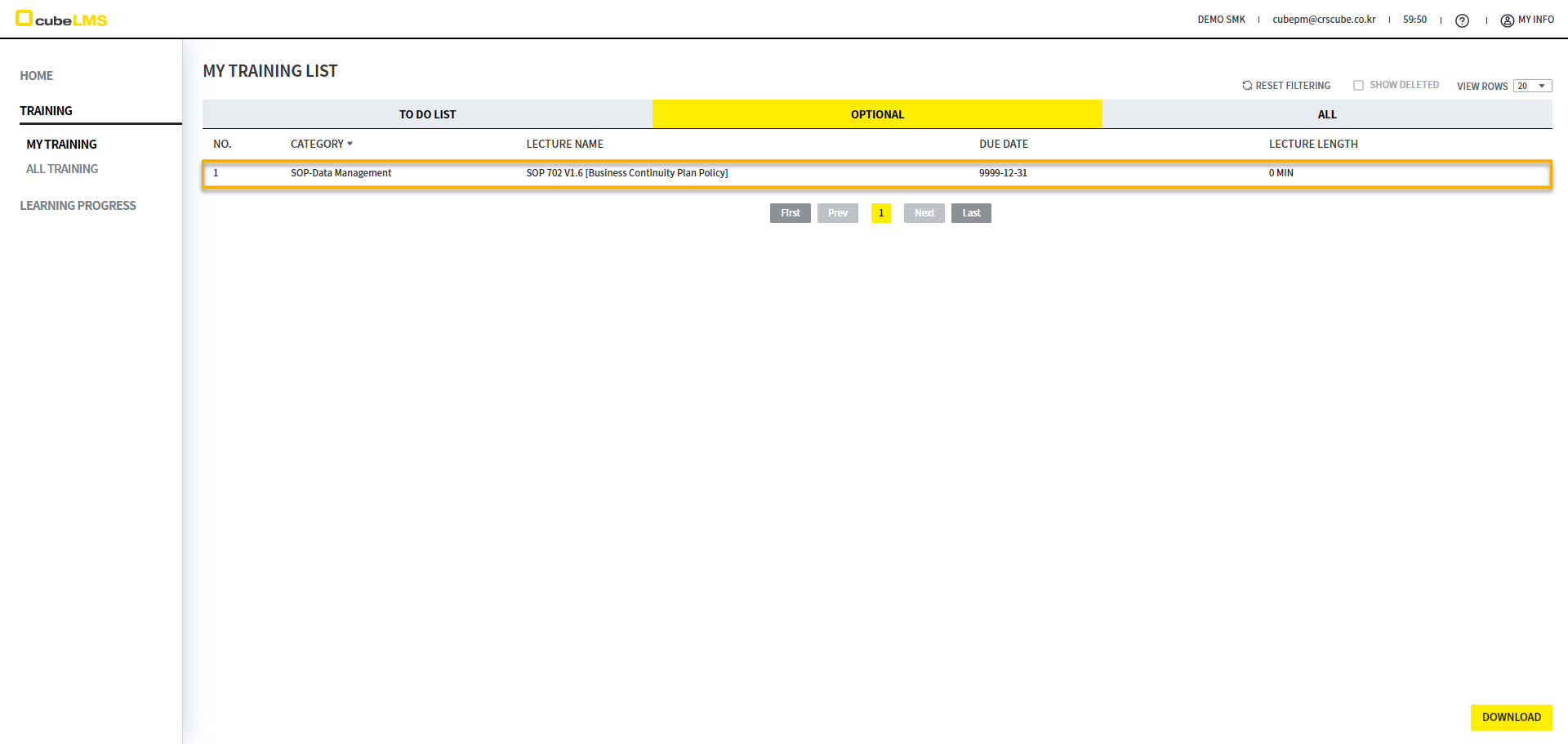Select My Training in the sidebar

(x=62, y=145)
